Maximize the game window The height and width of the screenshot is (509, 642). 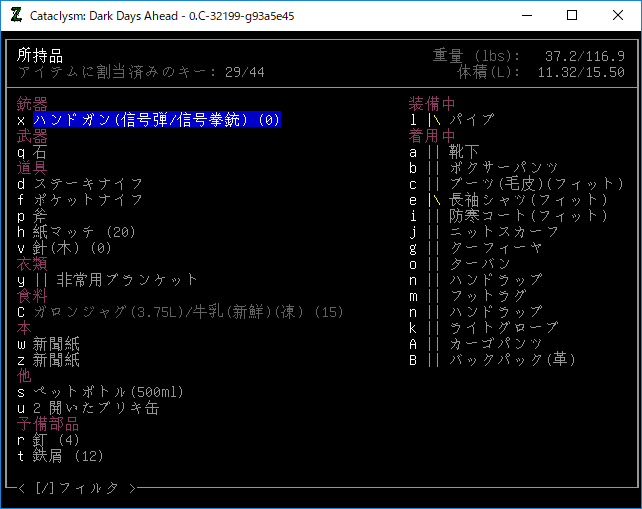pos(572,16)
